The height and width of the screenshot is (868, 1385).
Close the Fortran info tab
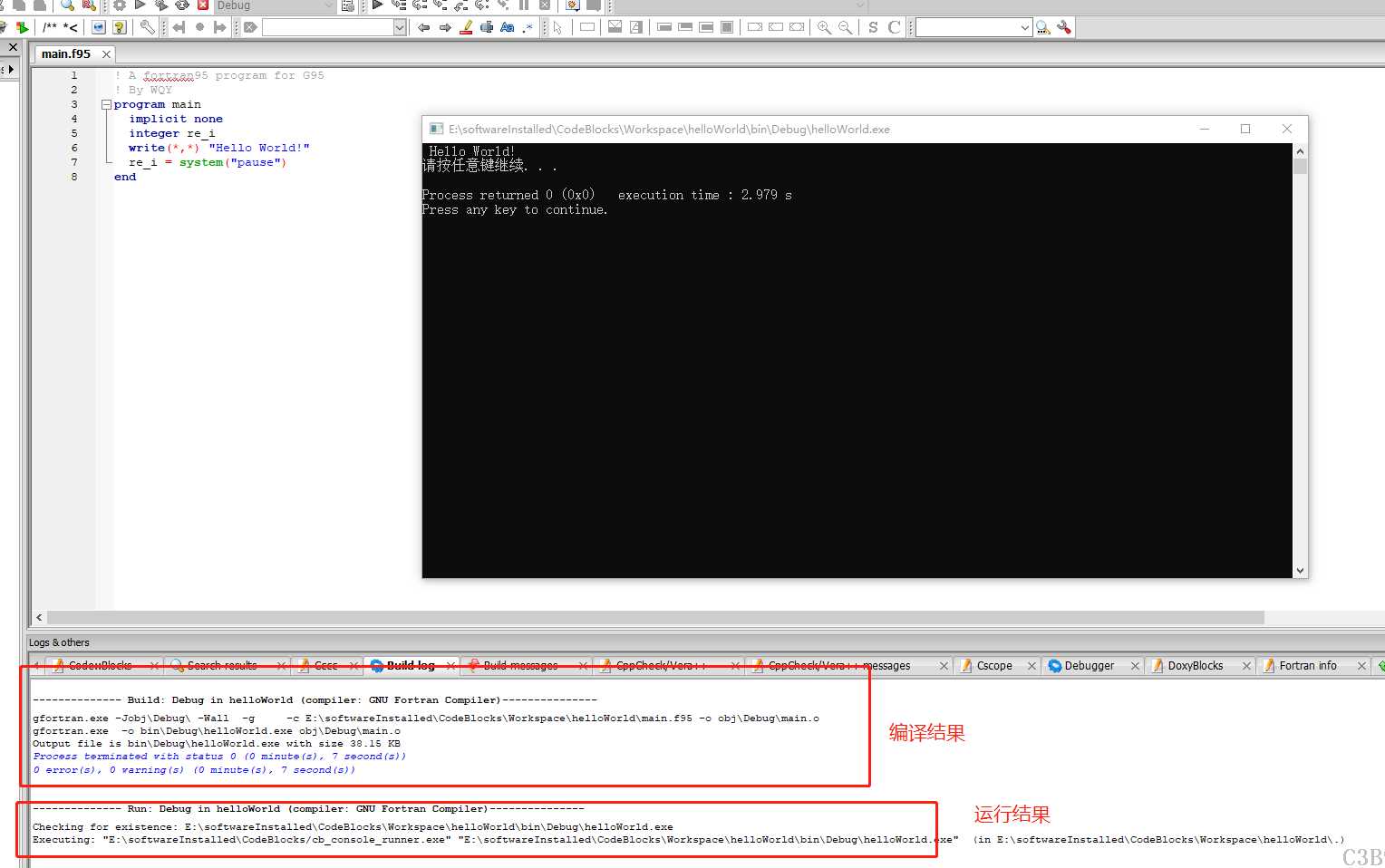1361,666
